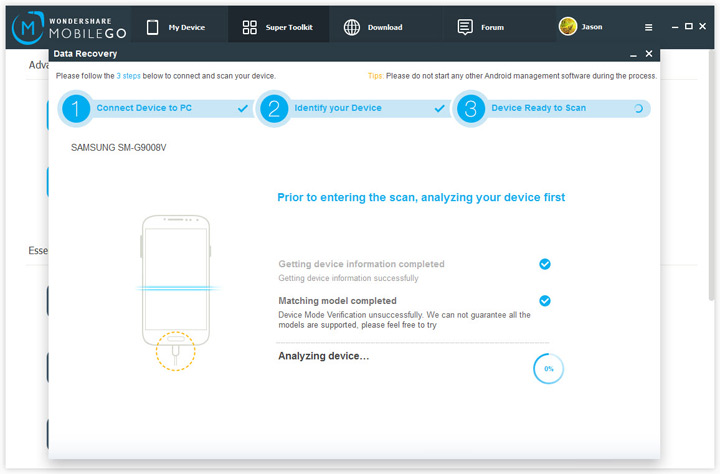The width and height of the screenshot is (720, 474).
Task: Click the Forum chat bubble icon
Action: coord(465,27)
